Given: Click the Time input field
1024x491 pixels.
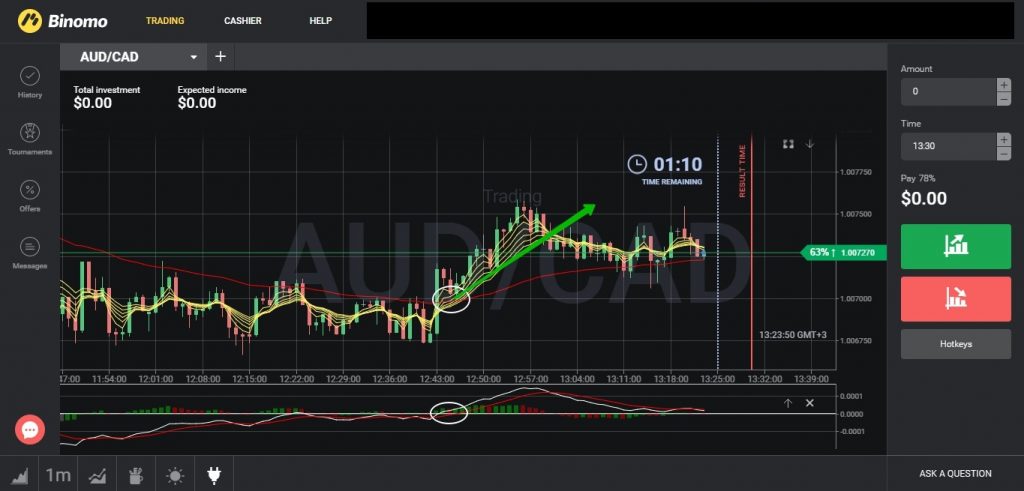Looking at the screenshot, I should pos(948,146).
